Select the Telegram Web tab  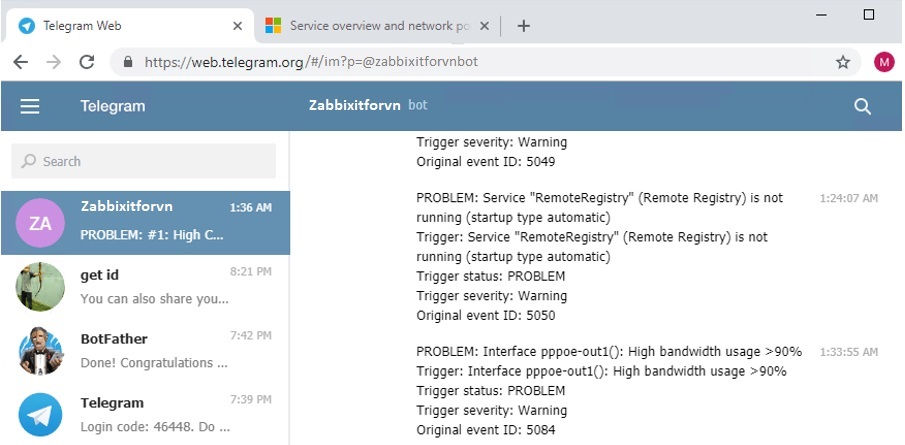[x=120, y=26]
